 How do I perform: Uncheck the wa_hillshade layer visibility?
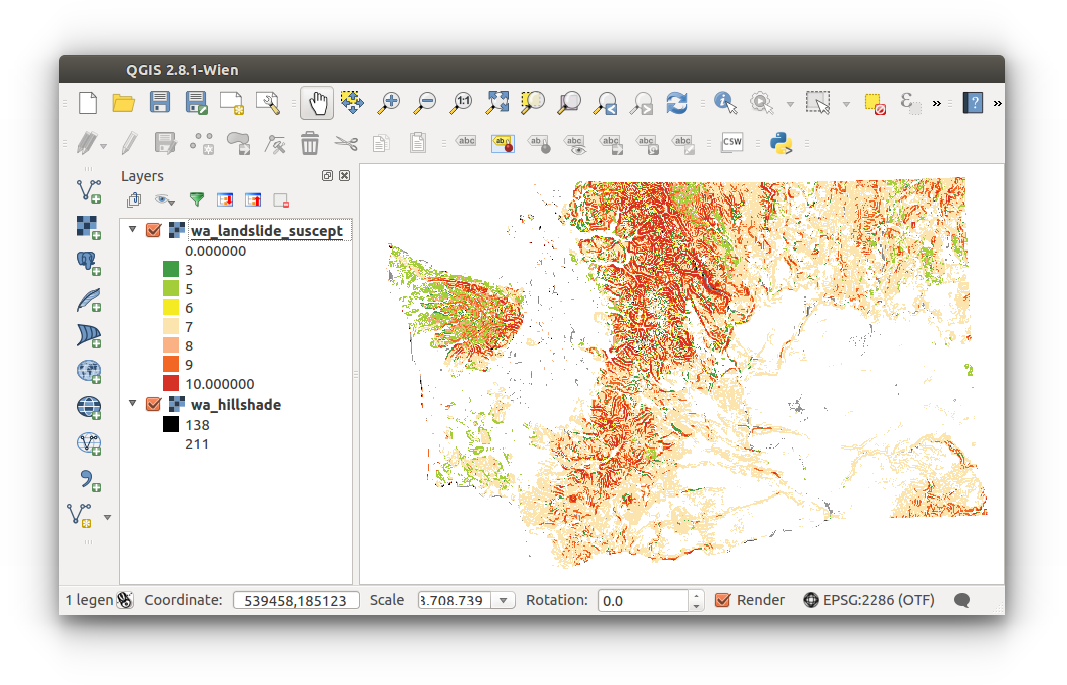153,404
